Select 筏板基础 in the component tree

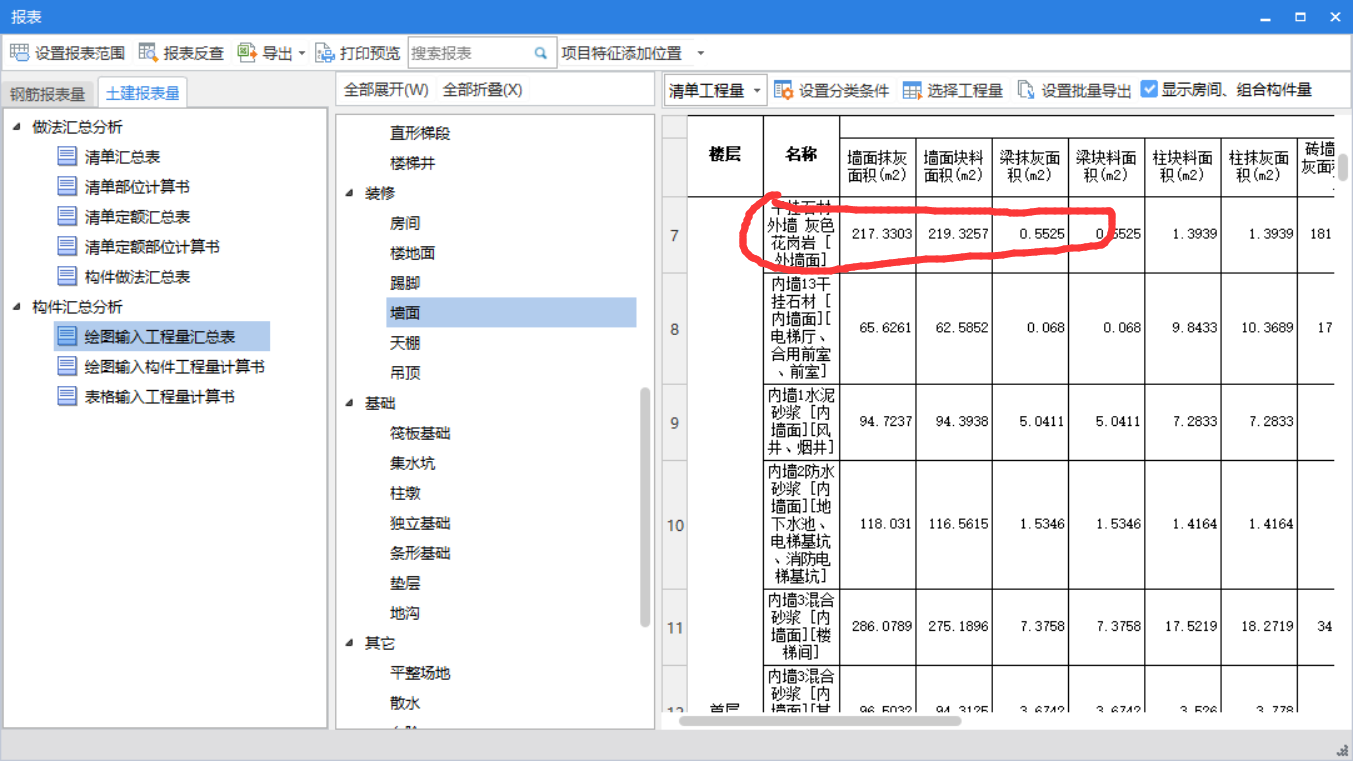pyautogui.click(x=420, y=433)
